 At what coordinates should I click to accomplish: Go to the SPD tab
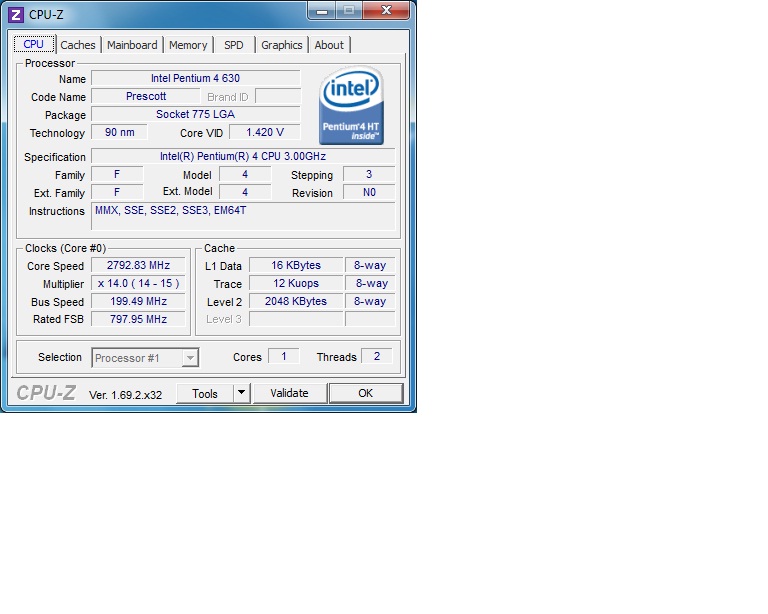[x=234, y=45]
